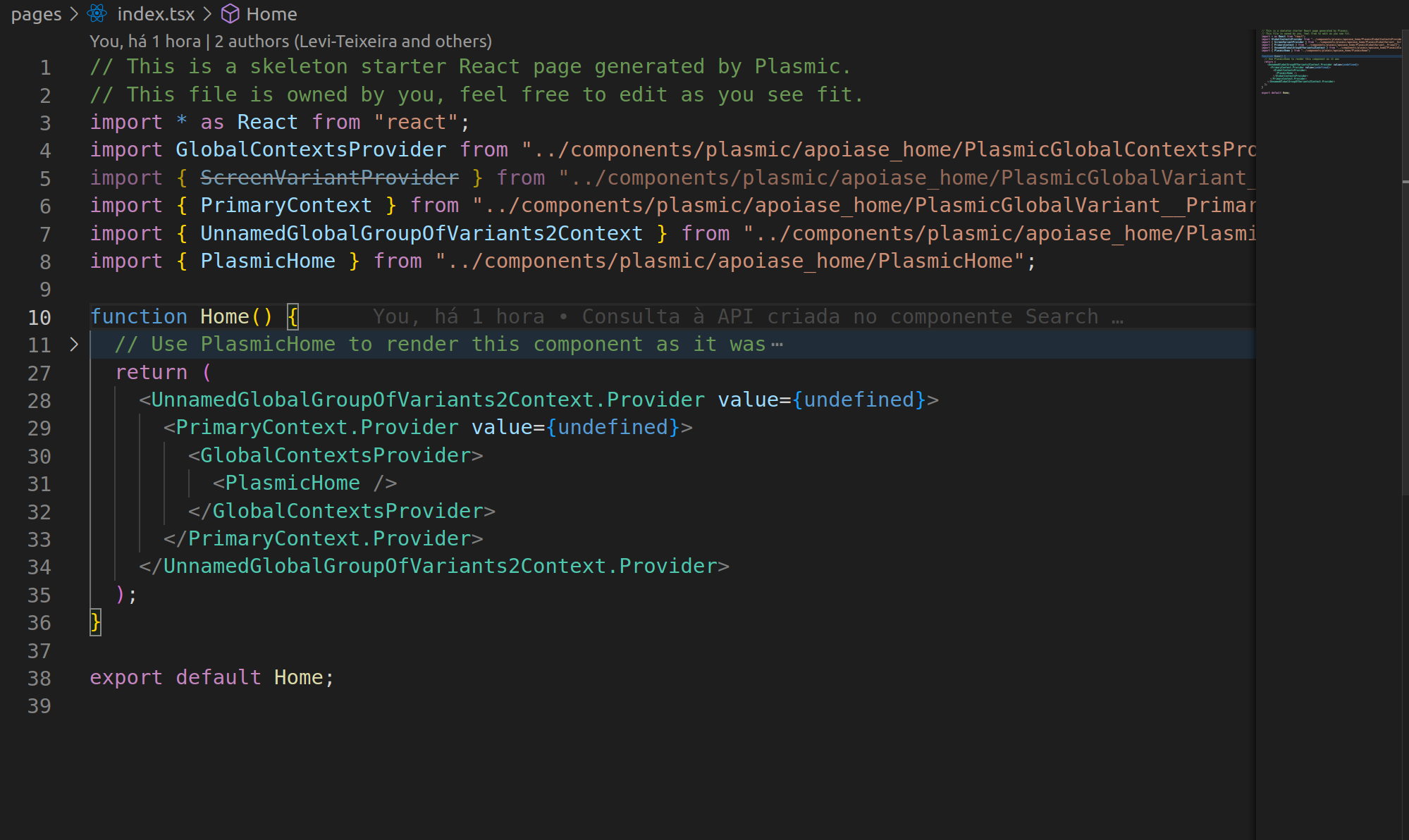Viewport: 1409px width, 840px height.
Task: Select the Home breadcrumb symbol
Action: point(271,14)
